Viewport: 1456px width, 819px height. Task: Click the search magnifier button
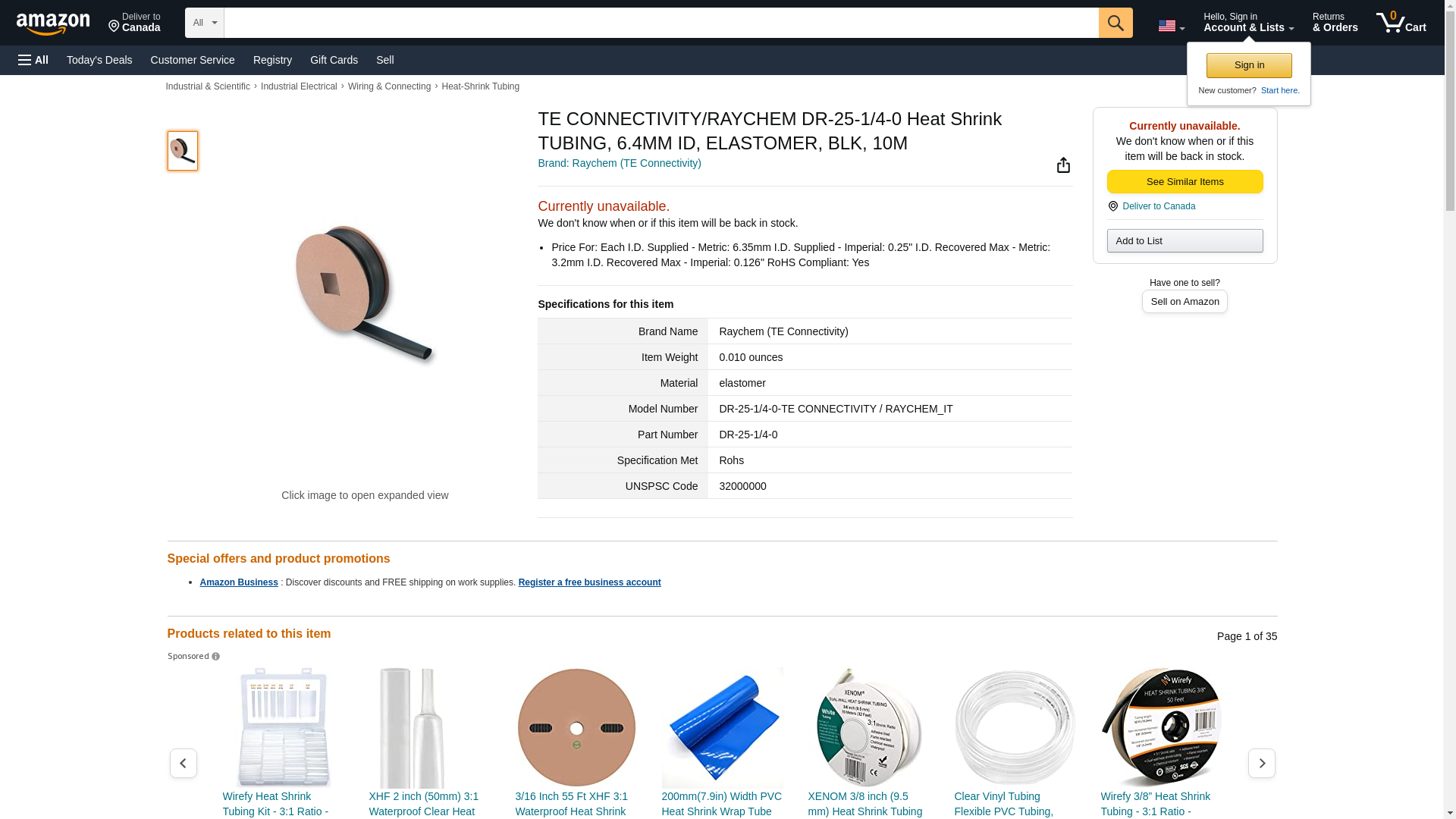[x=1116, y=23]
